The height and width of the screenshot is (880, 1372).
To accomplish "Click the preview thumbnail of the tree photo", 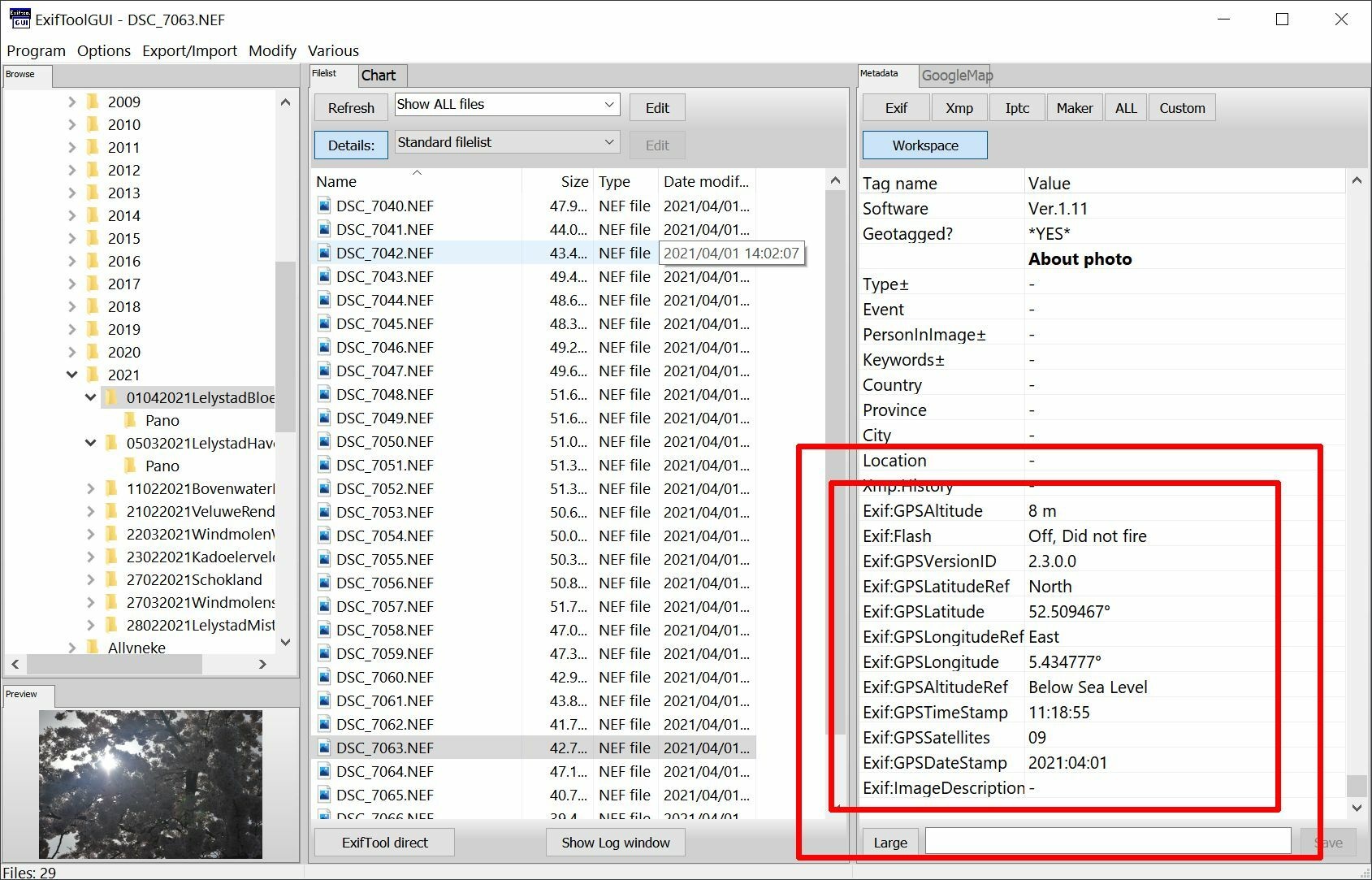I will 150,782.
